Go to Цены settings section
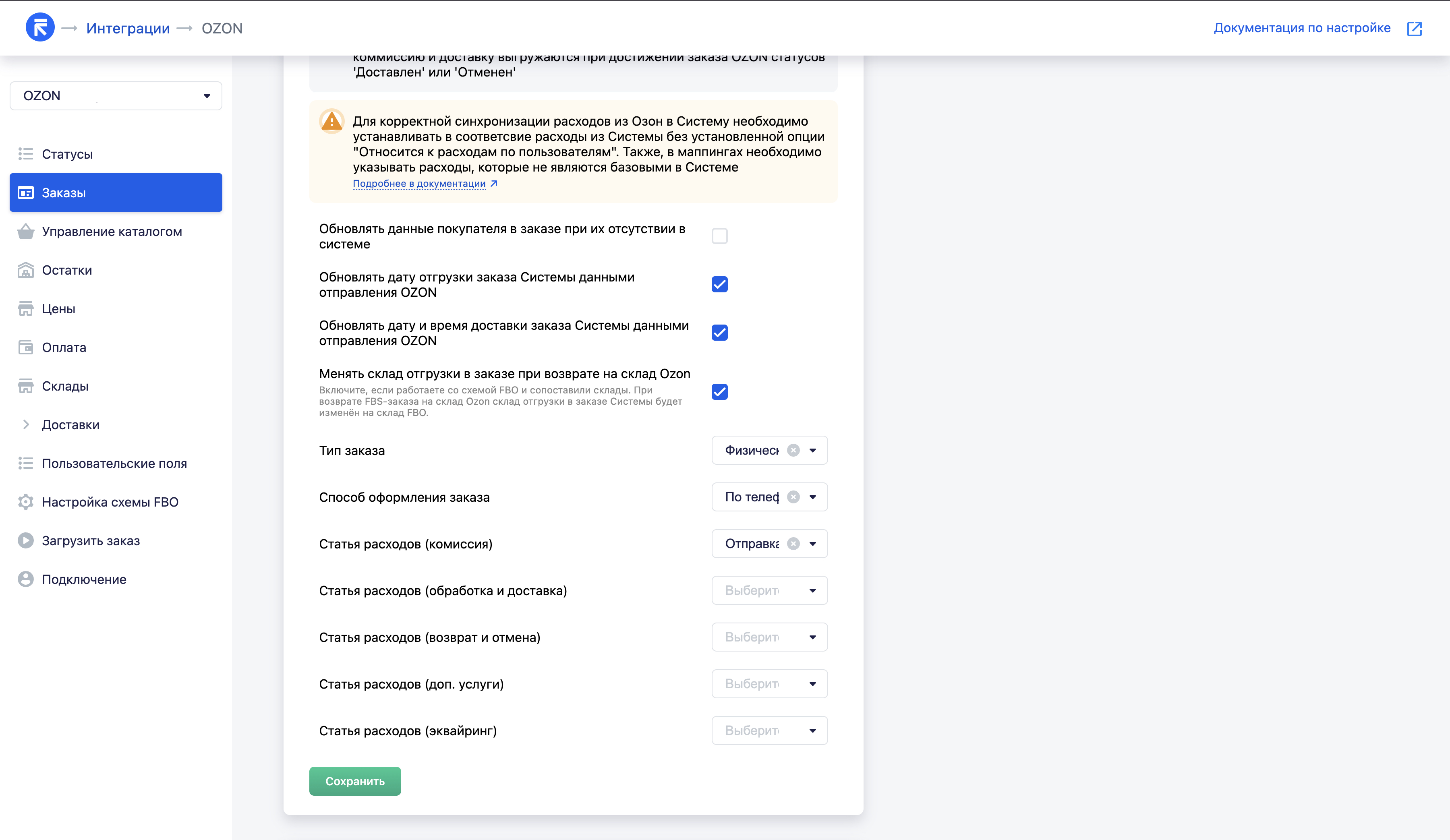 tap(58, 308)
